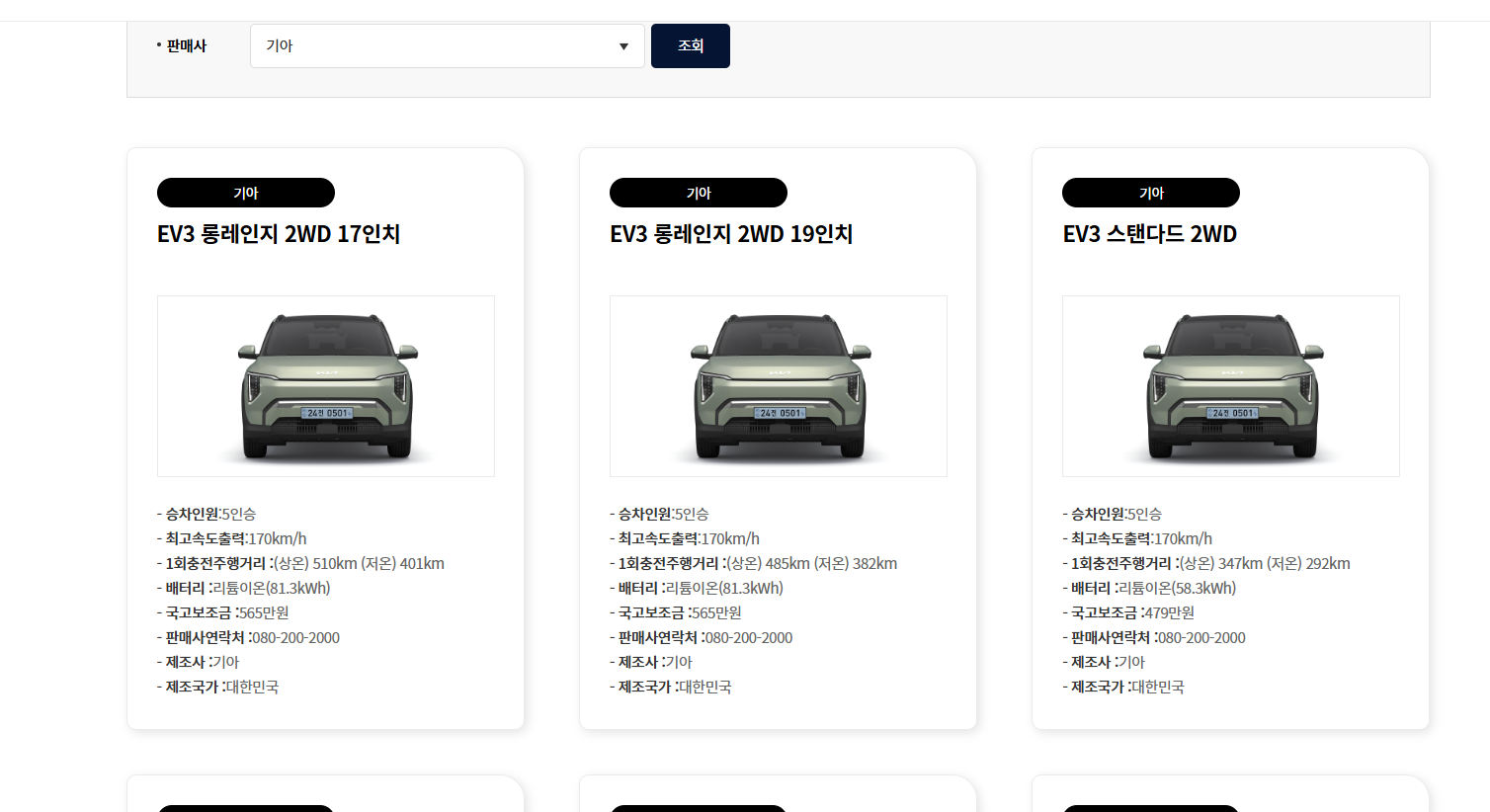Click 리튬이온(81.3kWh) in the 19인치 card
Screen dimensions: 1490x812
click(724, 588)
